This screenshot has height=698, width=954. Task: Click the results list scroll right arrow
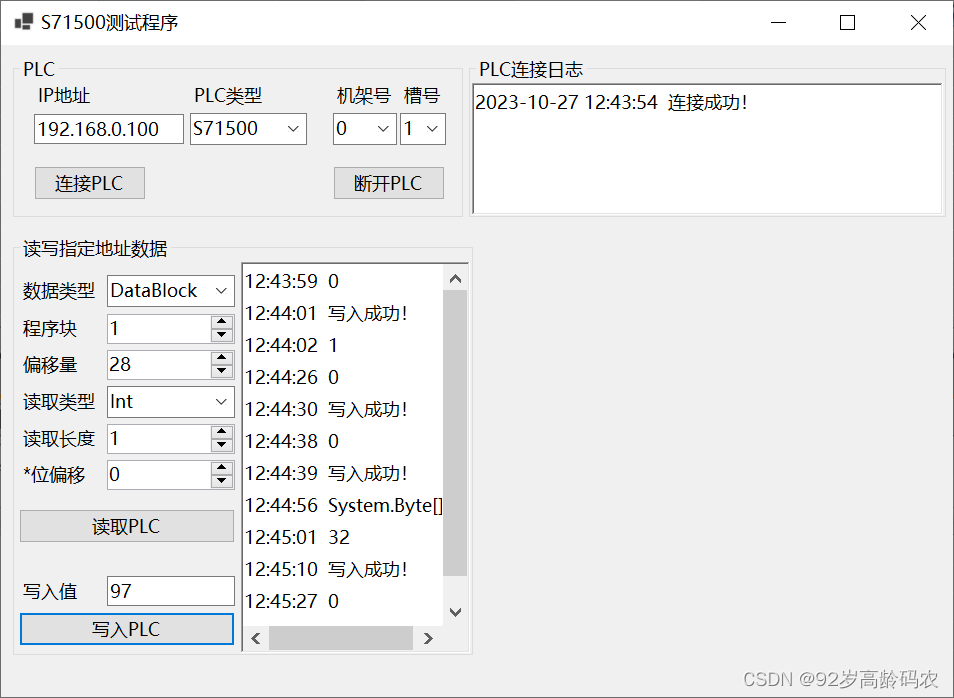[x=428, y=638]
